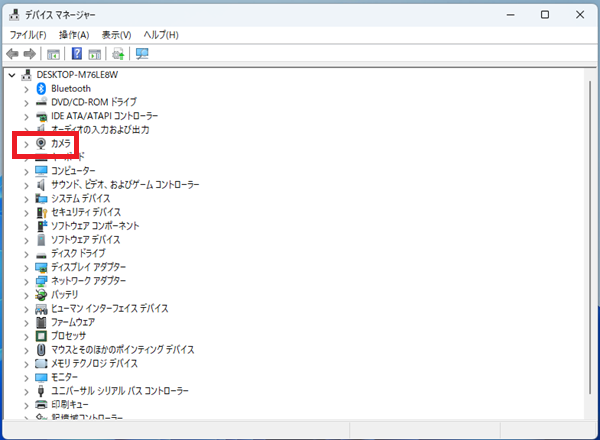Expand the ディスプレイ アダプター node
This screenshot has width=600, height=440.
[x=26, y=268]
